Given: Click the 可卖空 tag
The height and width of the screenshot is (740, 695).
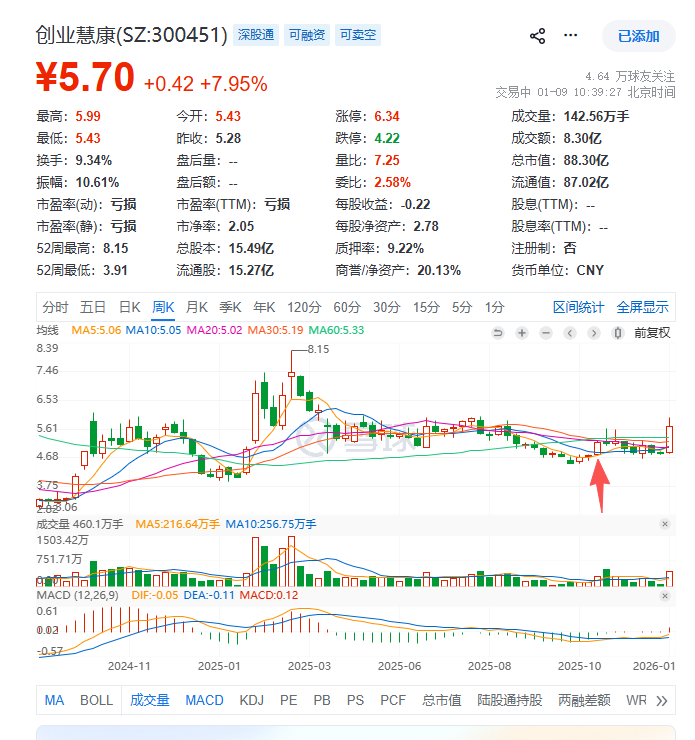Looking at the screenshot, I should pyautogui.click(x=358, y=35).
